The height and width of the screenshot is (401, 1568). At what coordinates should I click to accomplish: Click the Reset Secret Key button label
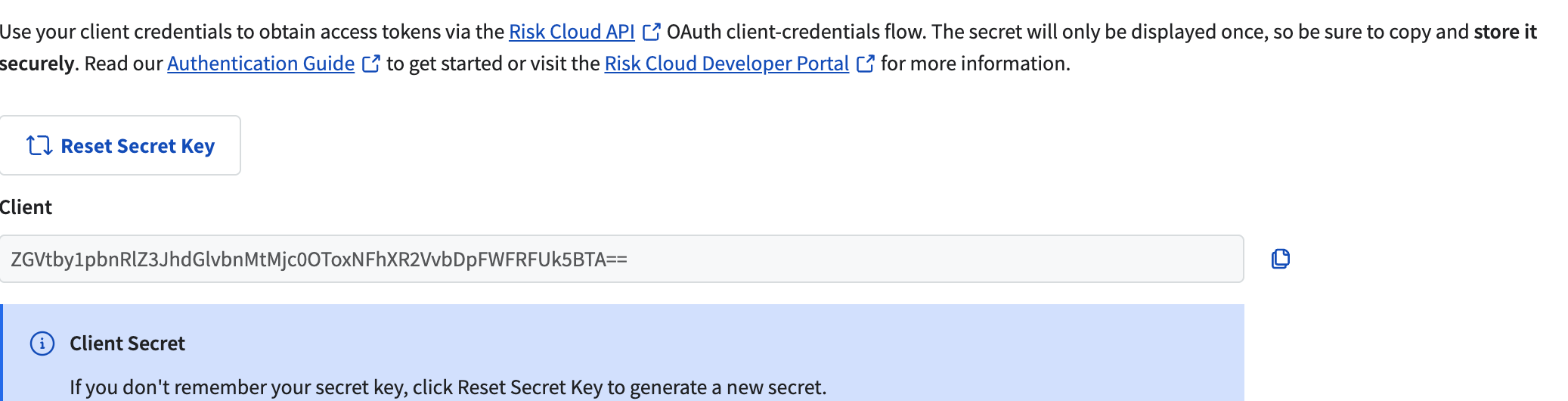pyautogui.click(x=138, y=146)
